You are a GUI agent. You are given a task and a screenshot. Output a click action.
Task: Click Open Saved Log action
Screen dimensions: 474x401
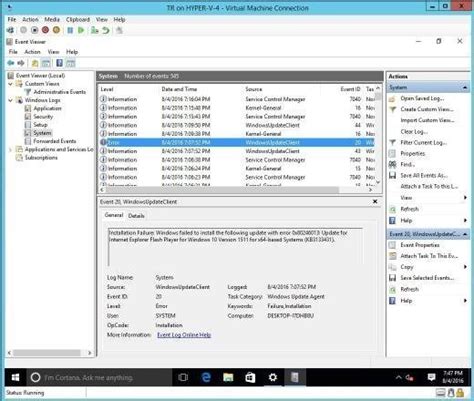click(422, 98)
